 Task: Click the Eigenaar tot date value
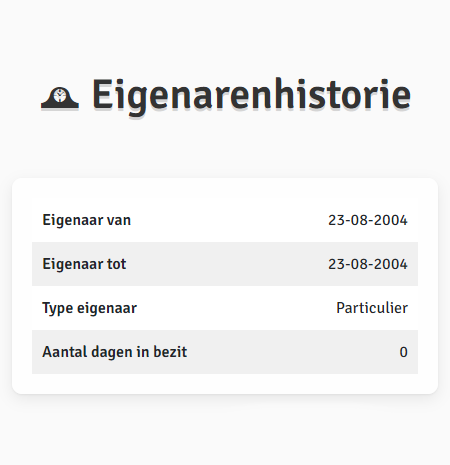[x=368, y=264]
